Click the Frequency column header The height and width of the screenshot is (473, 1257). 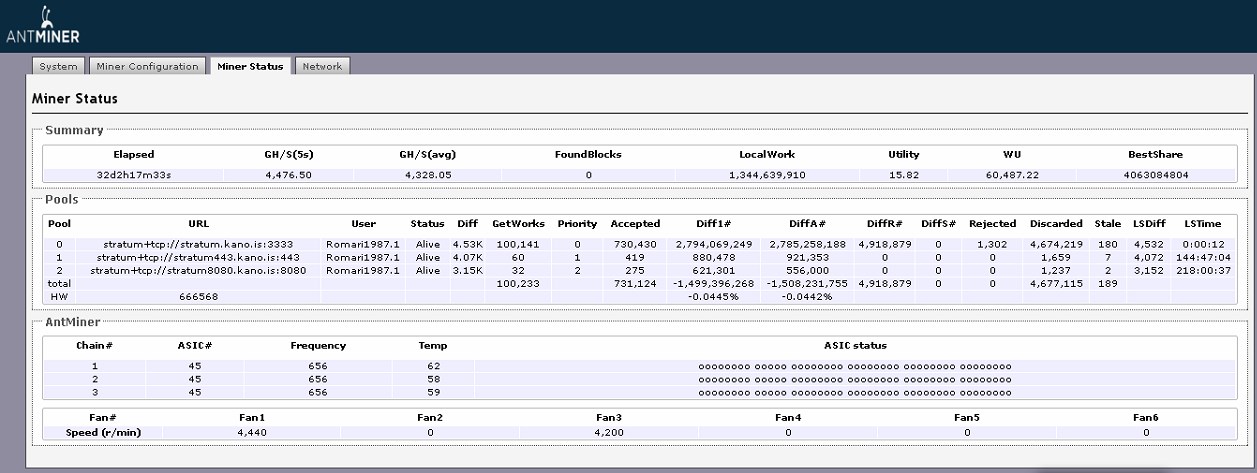click(x=318, y=346)
